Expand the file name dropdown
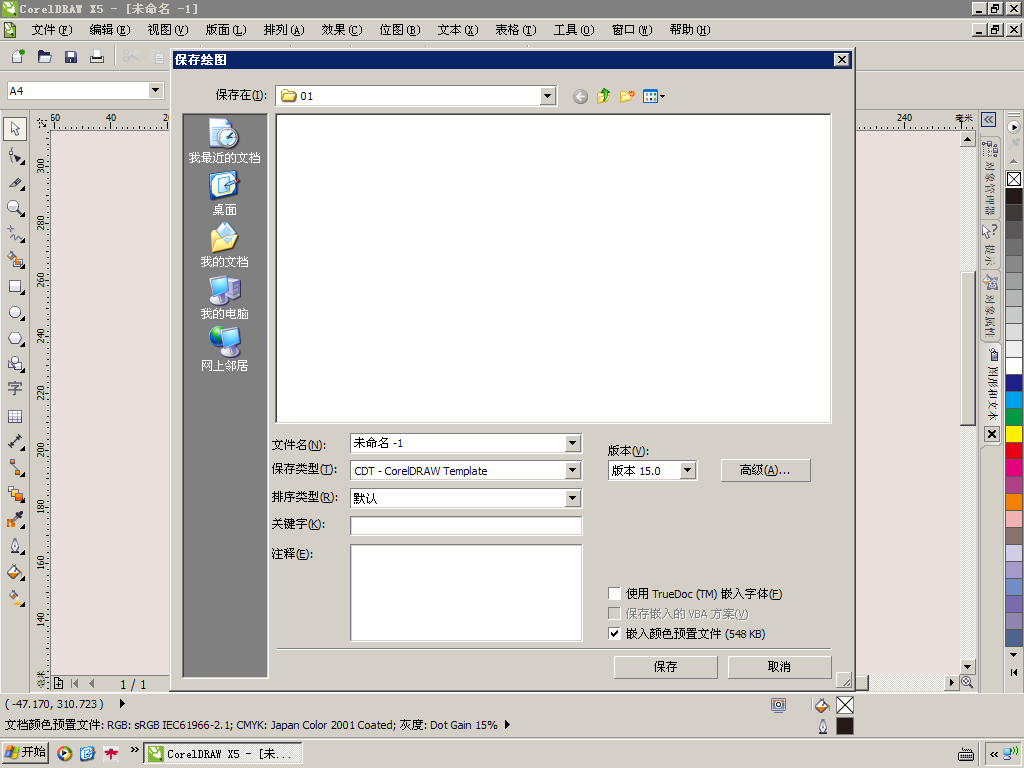This screenshot has height=768, width=1024. click(x=573, y=443)
